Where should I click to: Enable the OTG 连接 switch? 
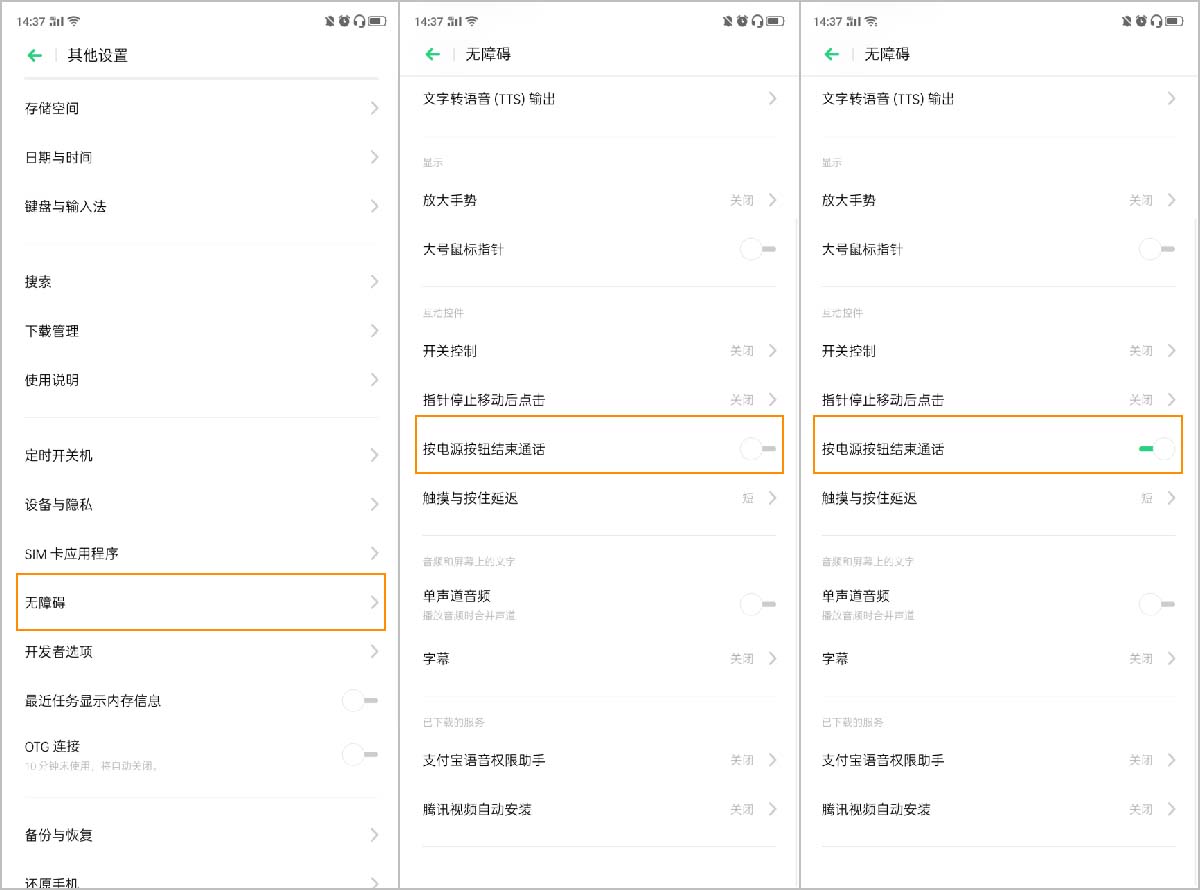point(360,754)
